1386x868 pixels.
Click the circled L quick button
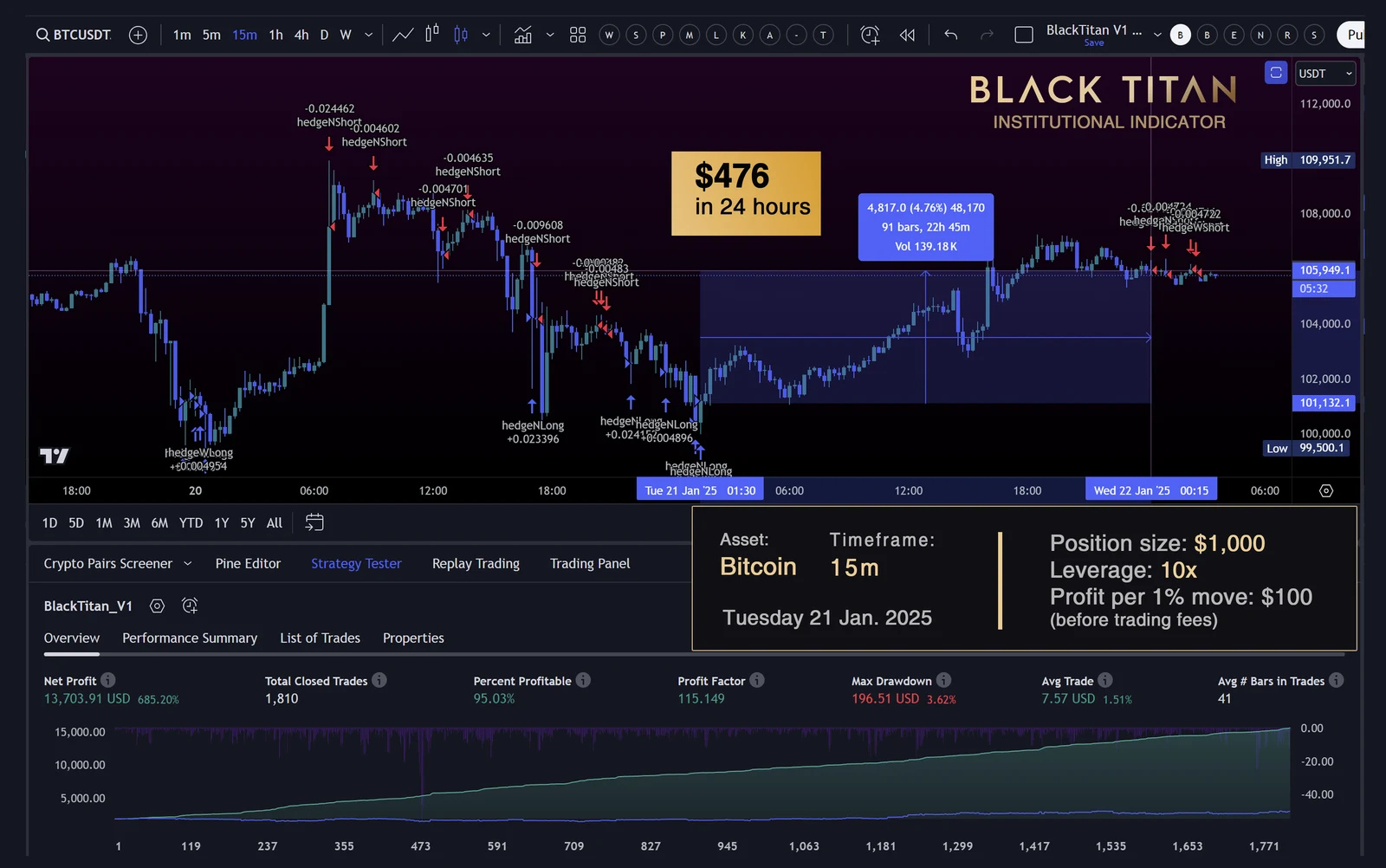(x=716, y=35)
